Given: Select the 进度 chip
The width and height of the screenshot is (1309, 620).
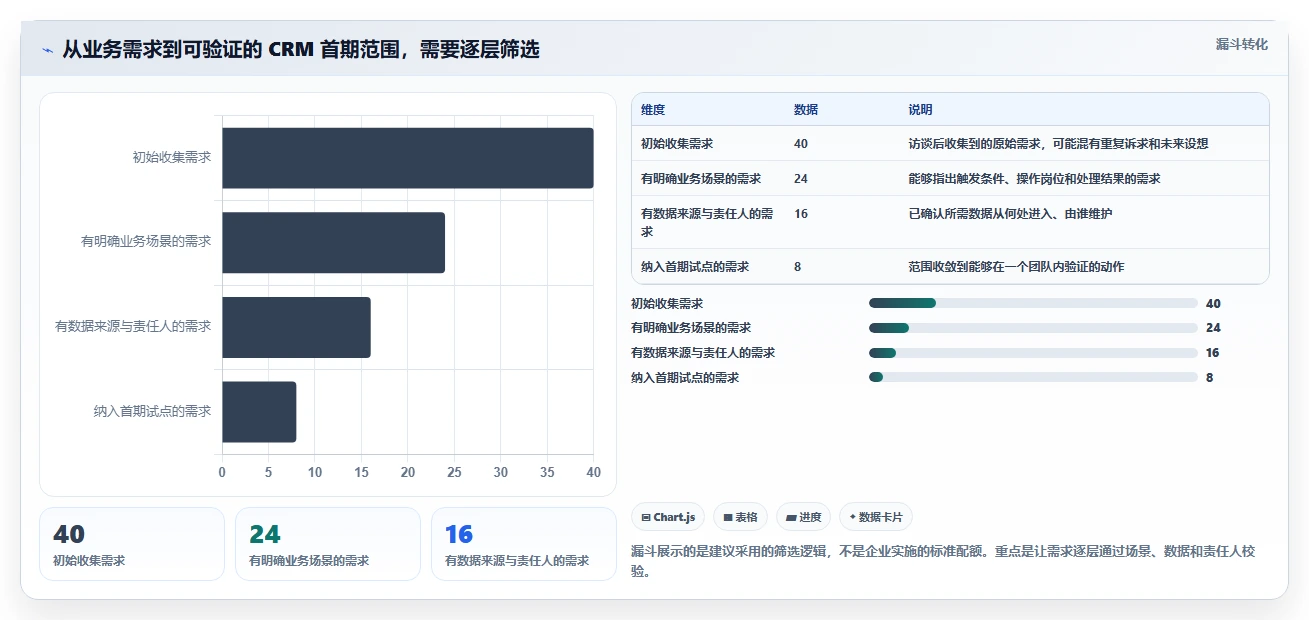Looking at the screenshot, I should 803,517.
